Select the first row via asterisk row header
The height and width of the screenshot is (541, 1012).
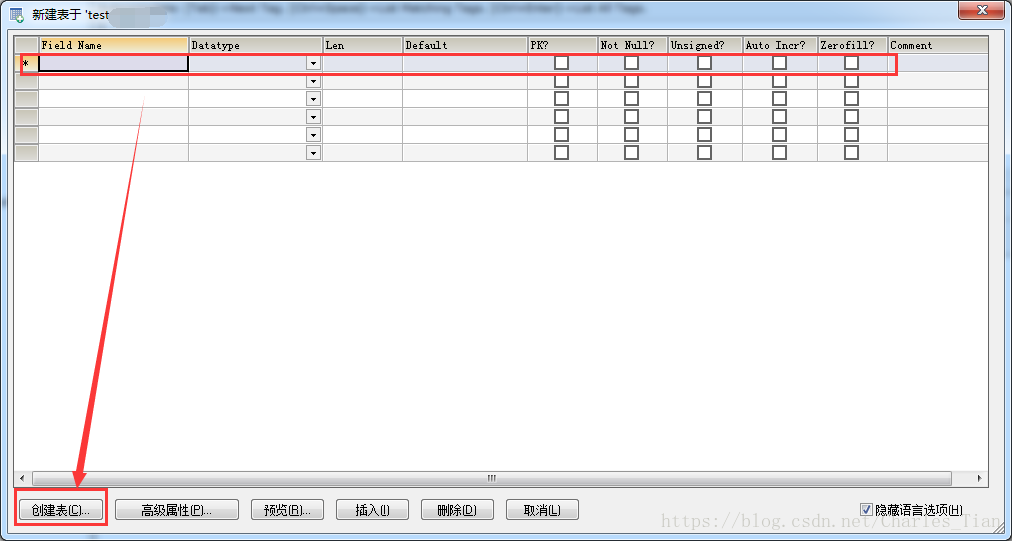pos(26,63)
